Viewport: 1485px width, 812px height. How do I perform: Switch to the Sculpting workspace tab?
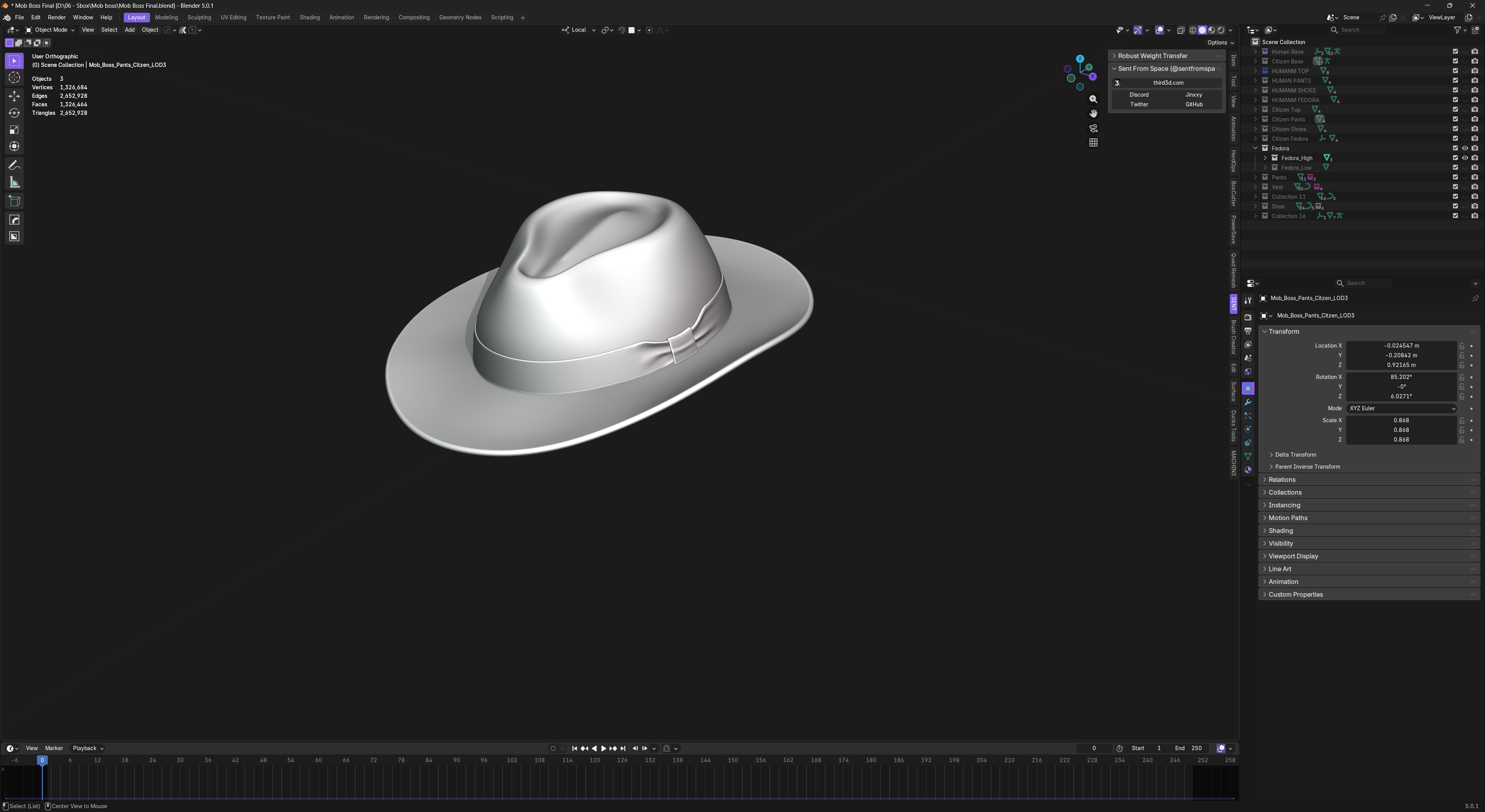pos(199,17)
